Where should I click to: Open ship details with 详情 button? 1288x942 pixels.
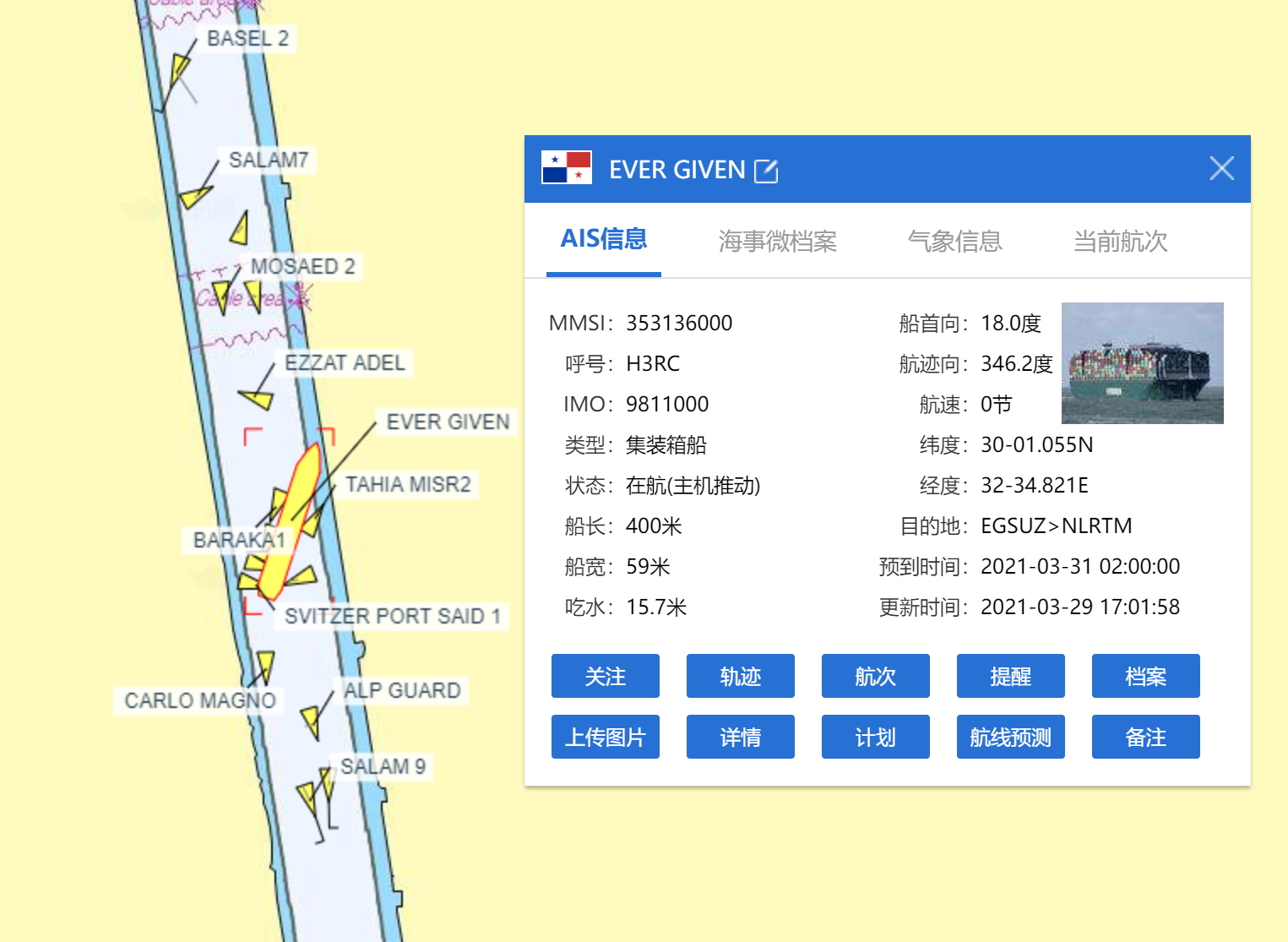tap(740, 737)
